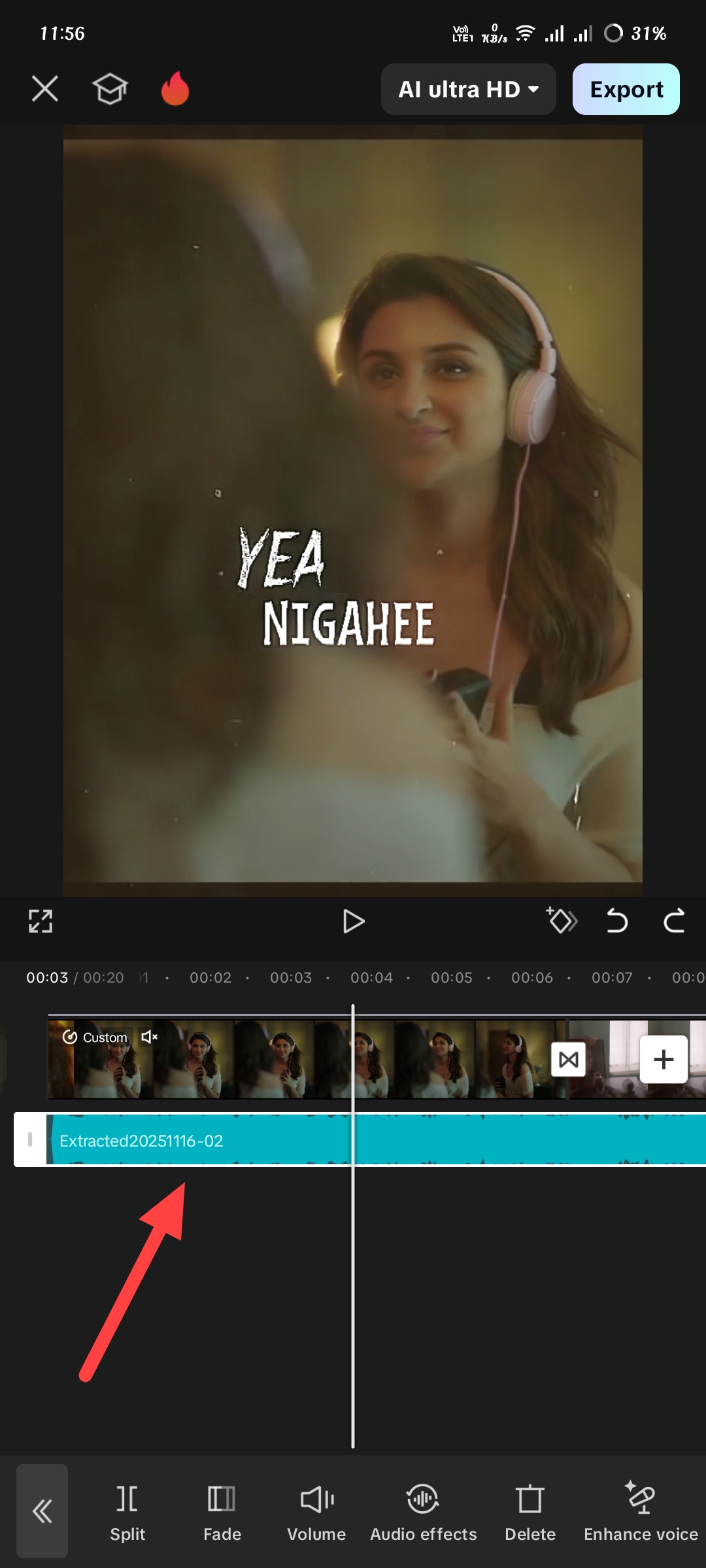Delete the selected audio clip
This screenshot has width=706, height=1568.
click(530, 1513)
